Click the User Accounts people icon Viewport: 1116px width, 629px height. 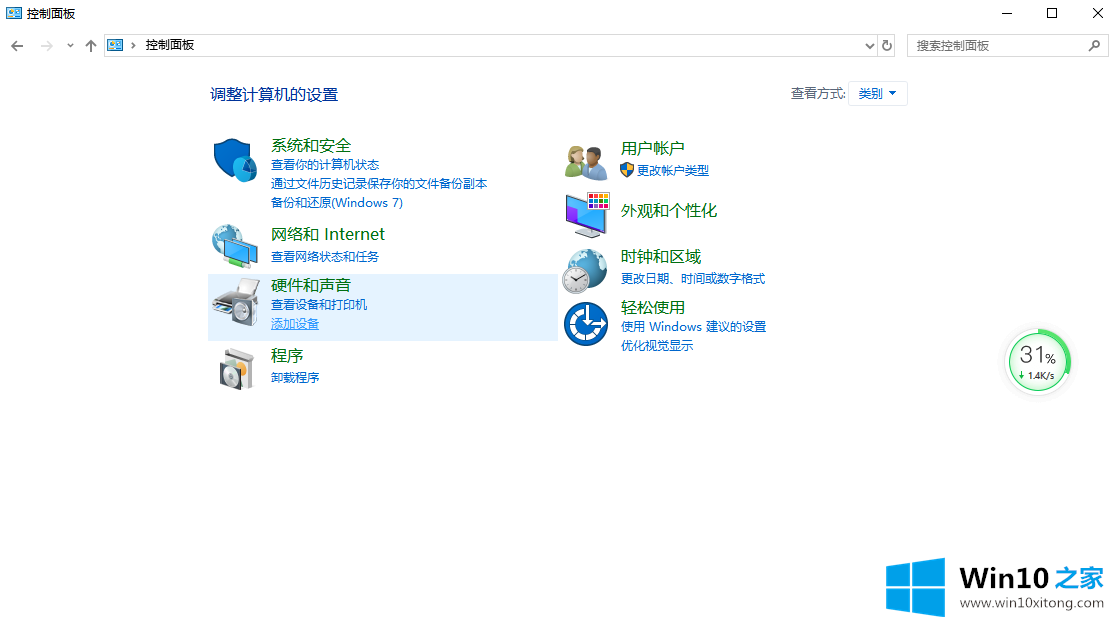tap(586, 161)
